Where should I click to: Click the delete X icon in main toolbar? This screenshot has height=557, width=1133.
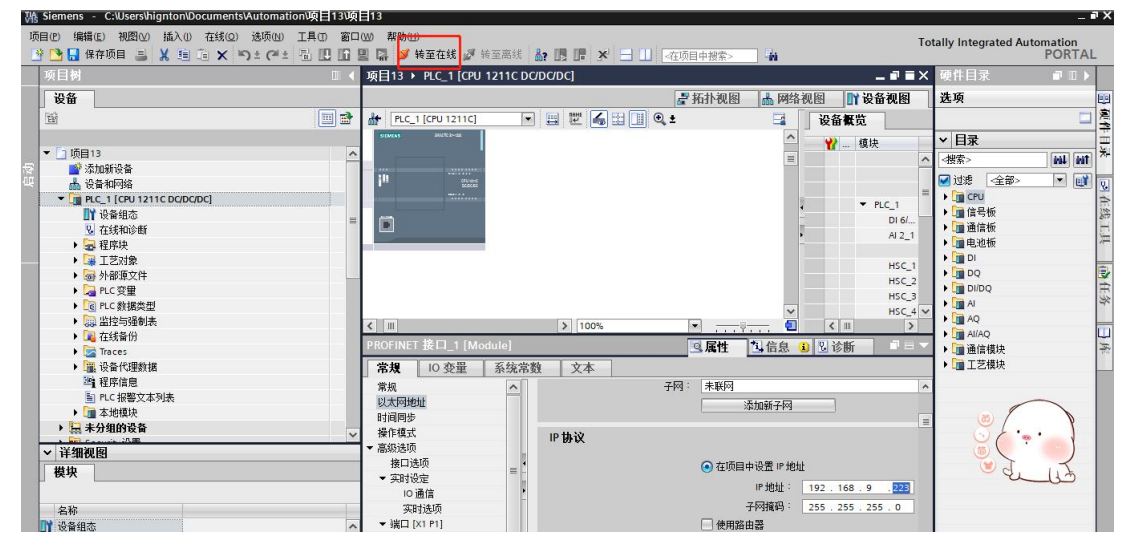[221, 55]
